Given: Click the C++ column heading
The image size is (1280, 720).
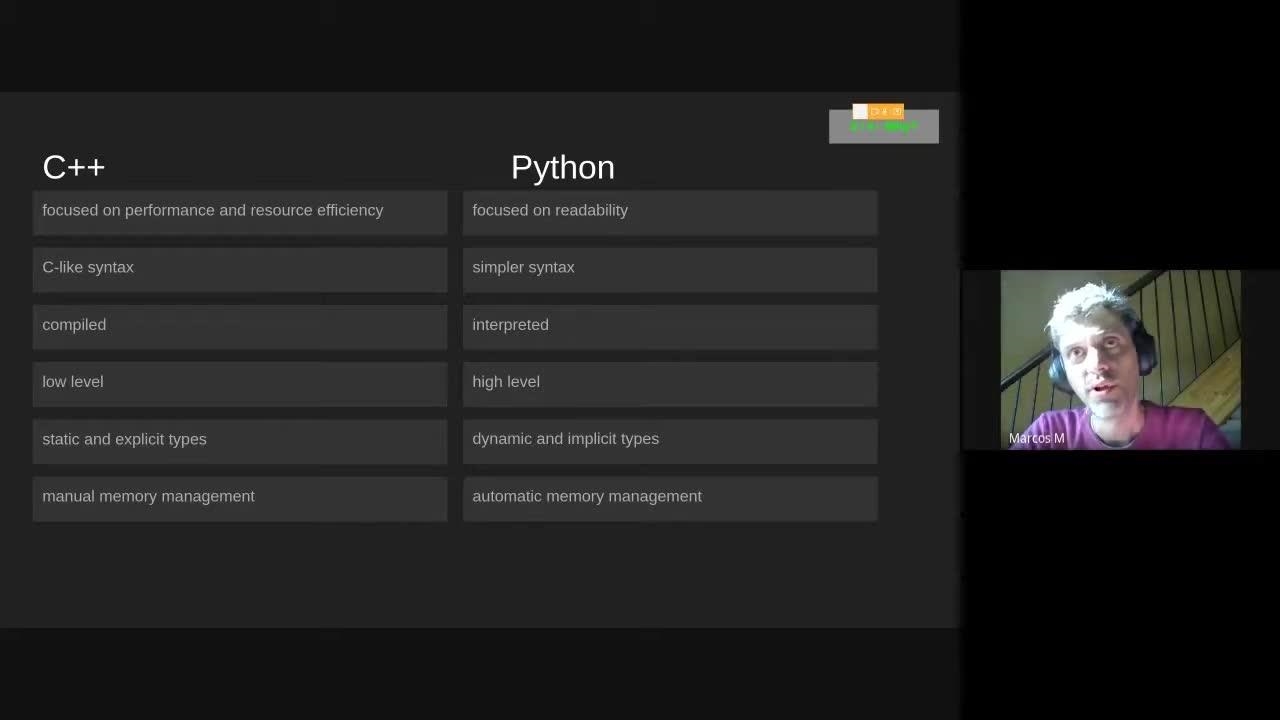Looking at the screenshot, I should (74, 167).
